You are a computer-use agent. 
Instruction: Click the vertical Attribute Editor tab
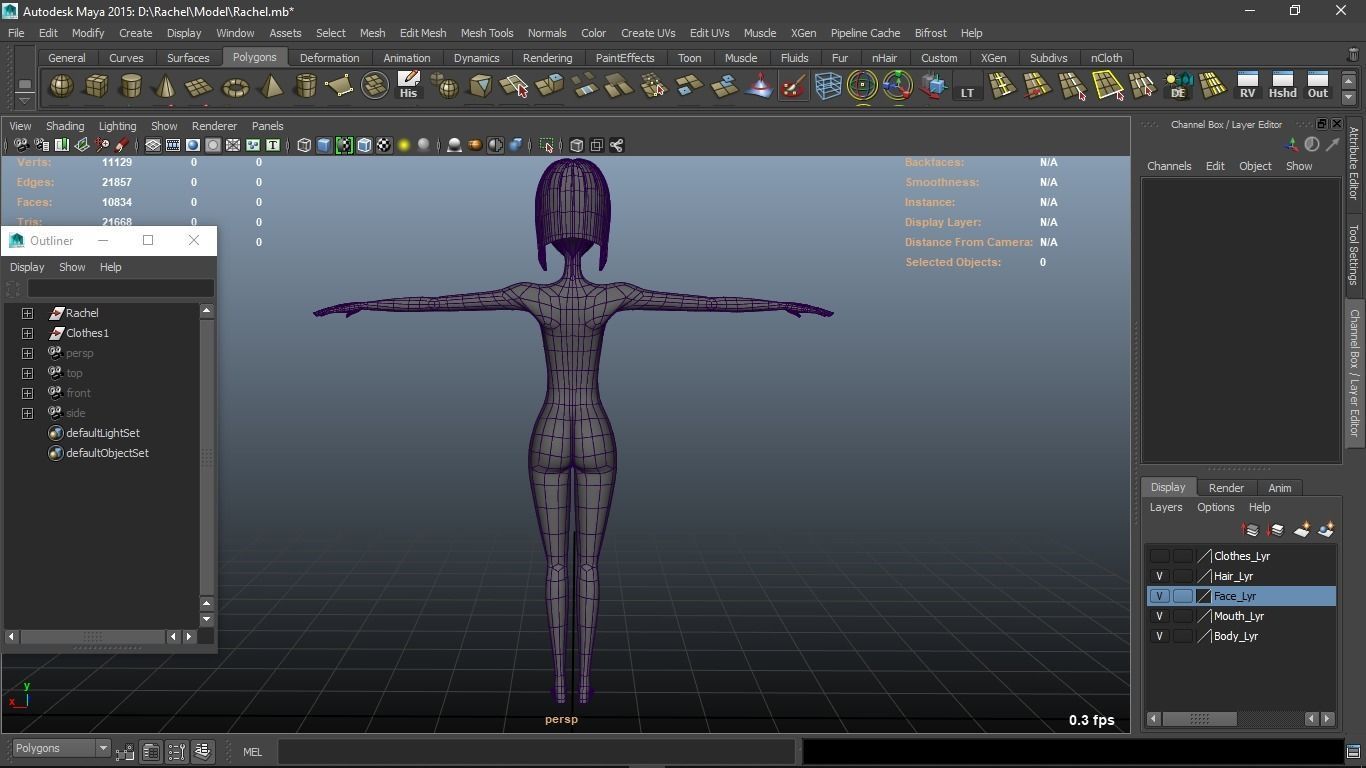tap(1354, 163)
